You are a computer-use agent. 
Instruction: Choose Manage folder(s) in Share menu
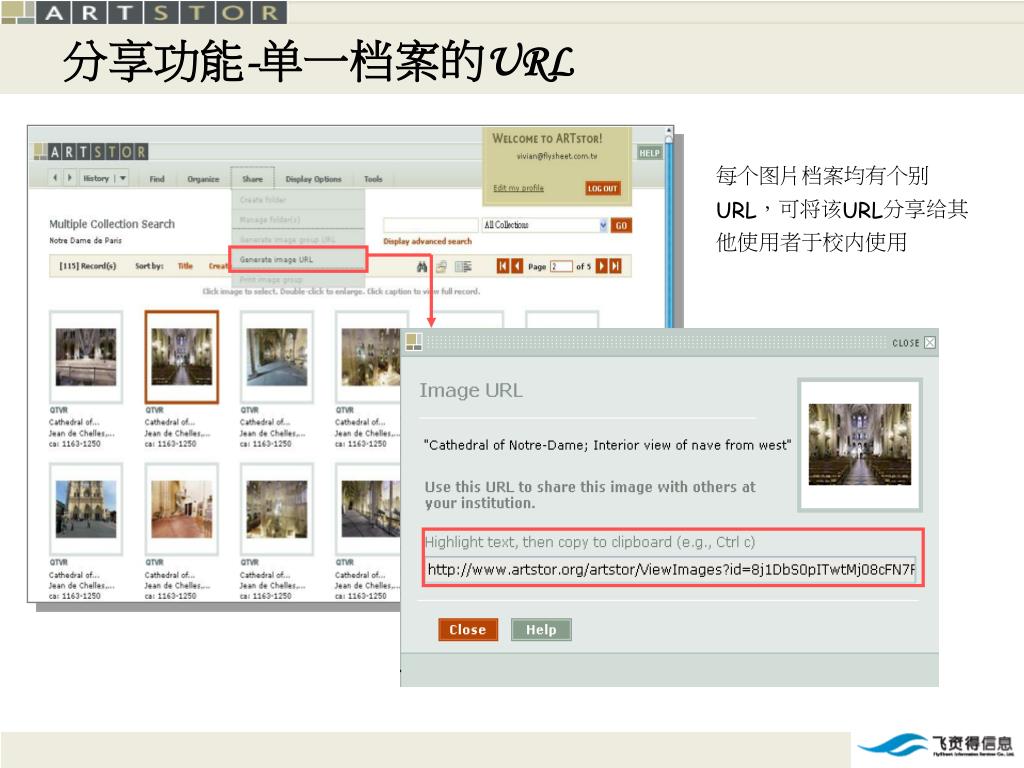[298, 219]
